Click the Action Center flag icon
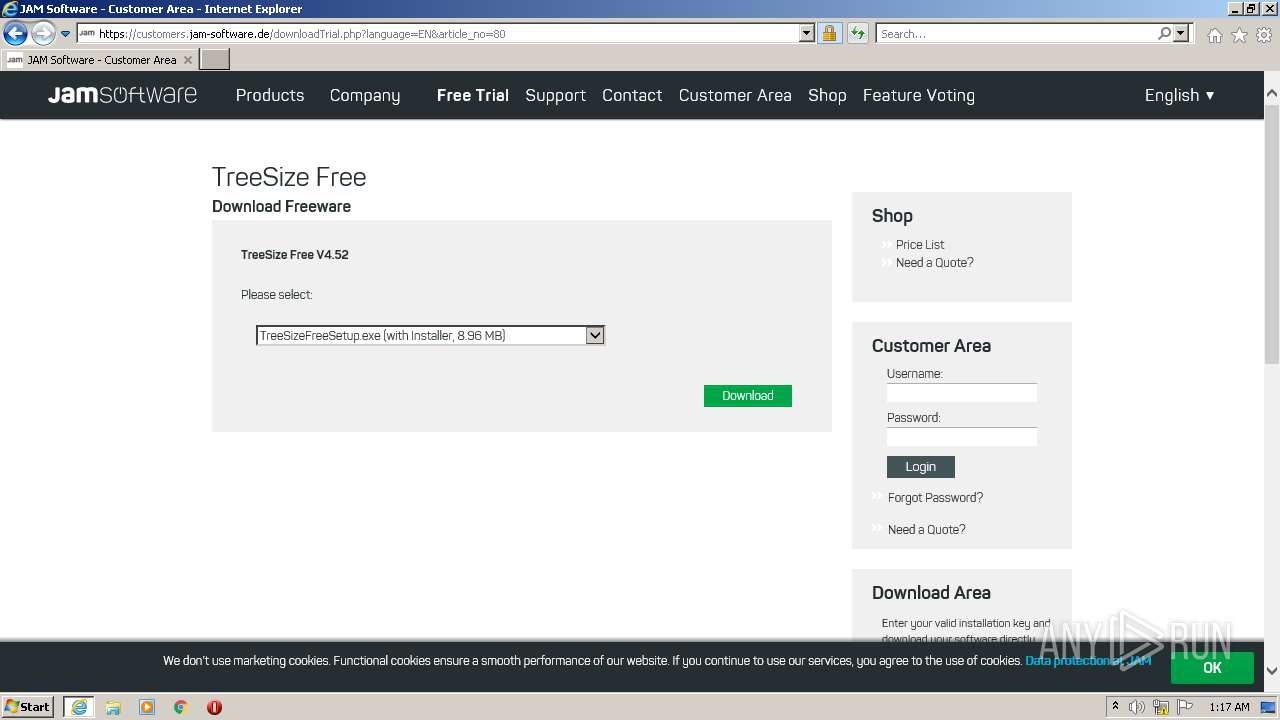 point(1185,707)
